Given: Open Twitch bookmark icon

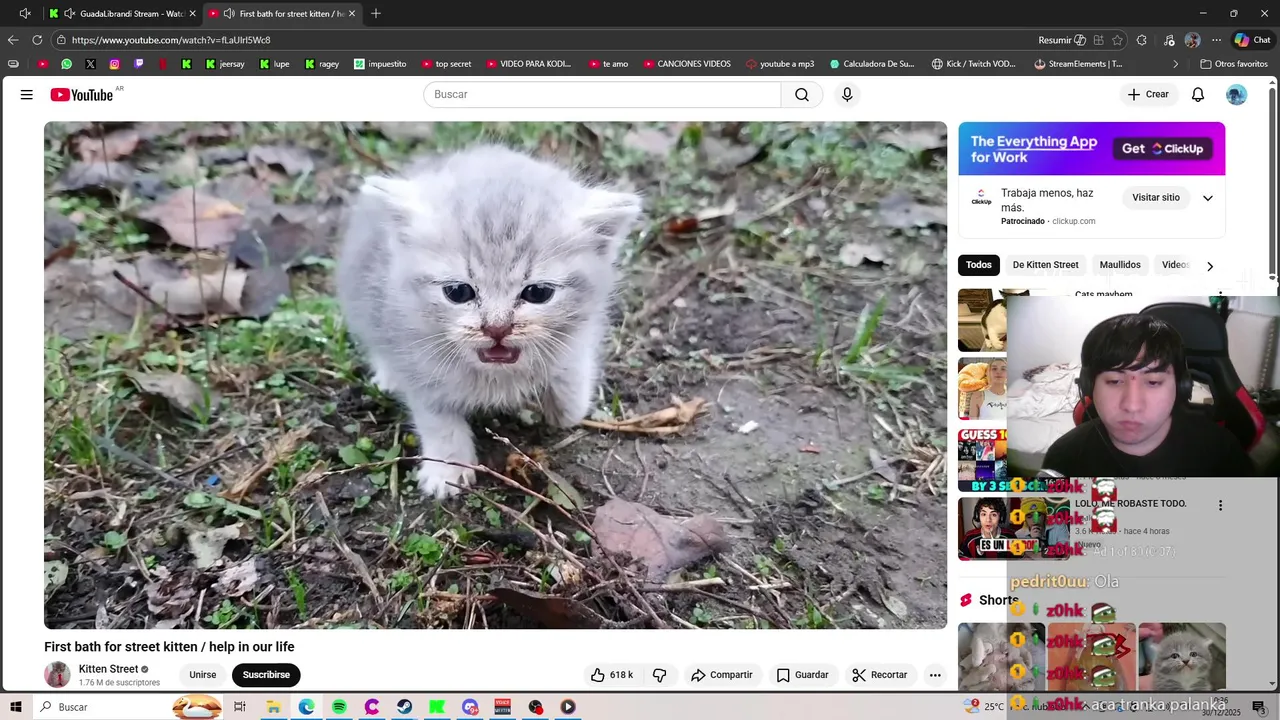Looking at the screenshot, I should pos(139,64).
